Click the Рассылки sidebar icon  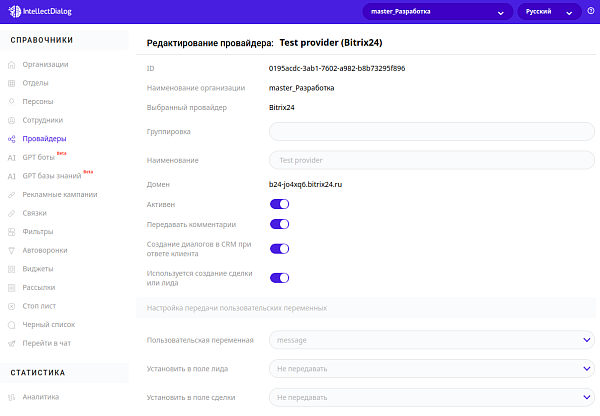(11, 288)
